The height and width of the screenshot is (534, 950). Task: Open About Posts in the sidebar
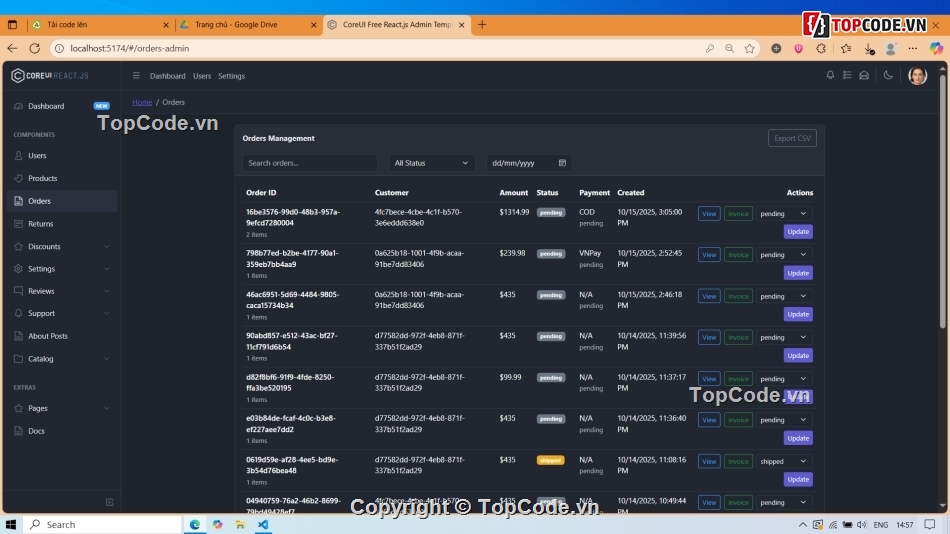point(62,336)
